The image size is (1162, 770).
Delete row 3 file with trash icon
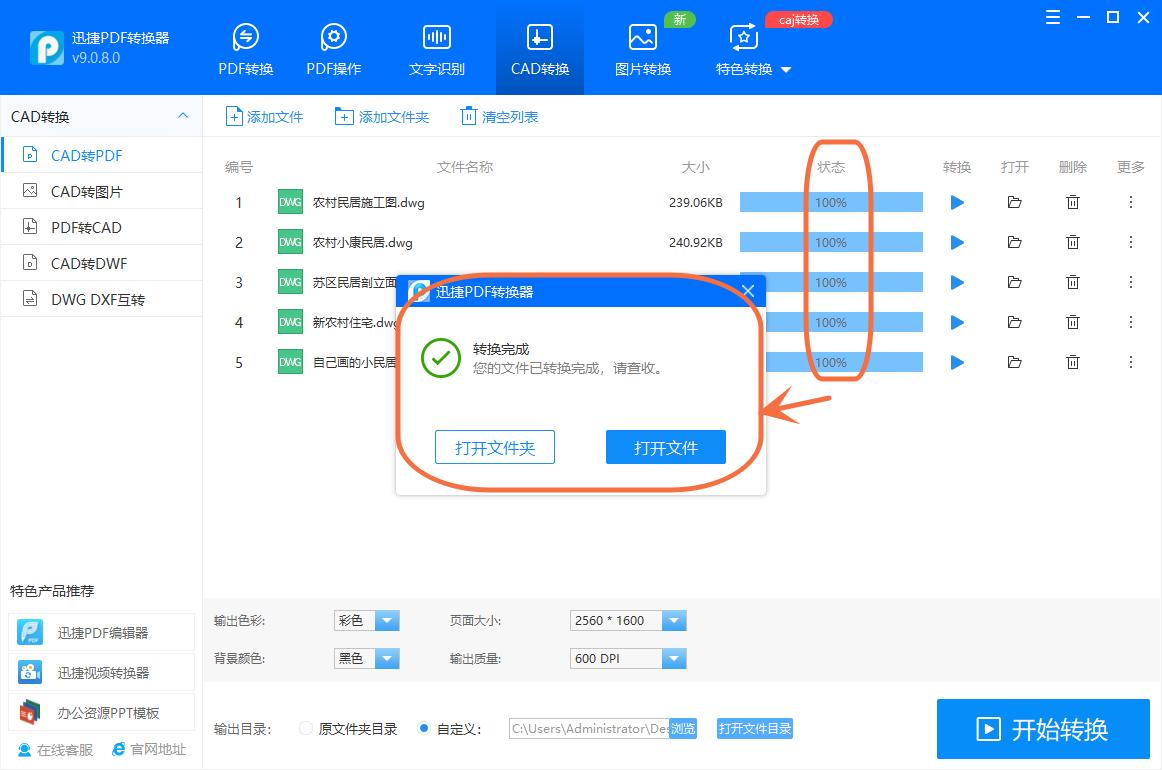tap(1072, 282)
